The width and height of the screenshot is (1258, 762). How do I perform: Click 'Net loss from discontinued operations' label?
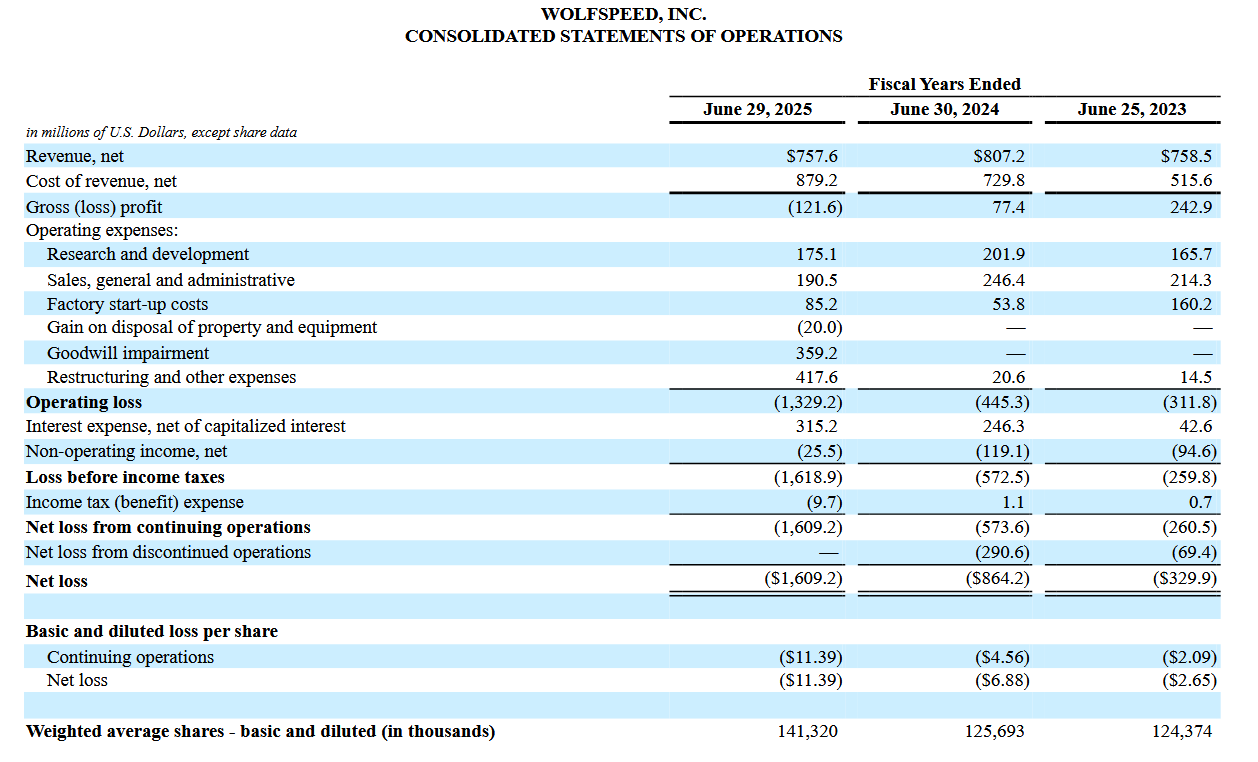168,552
